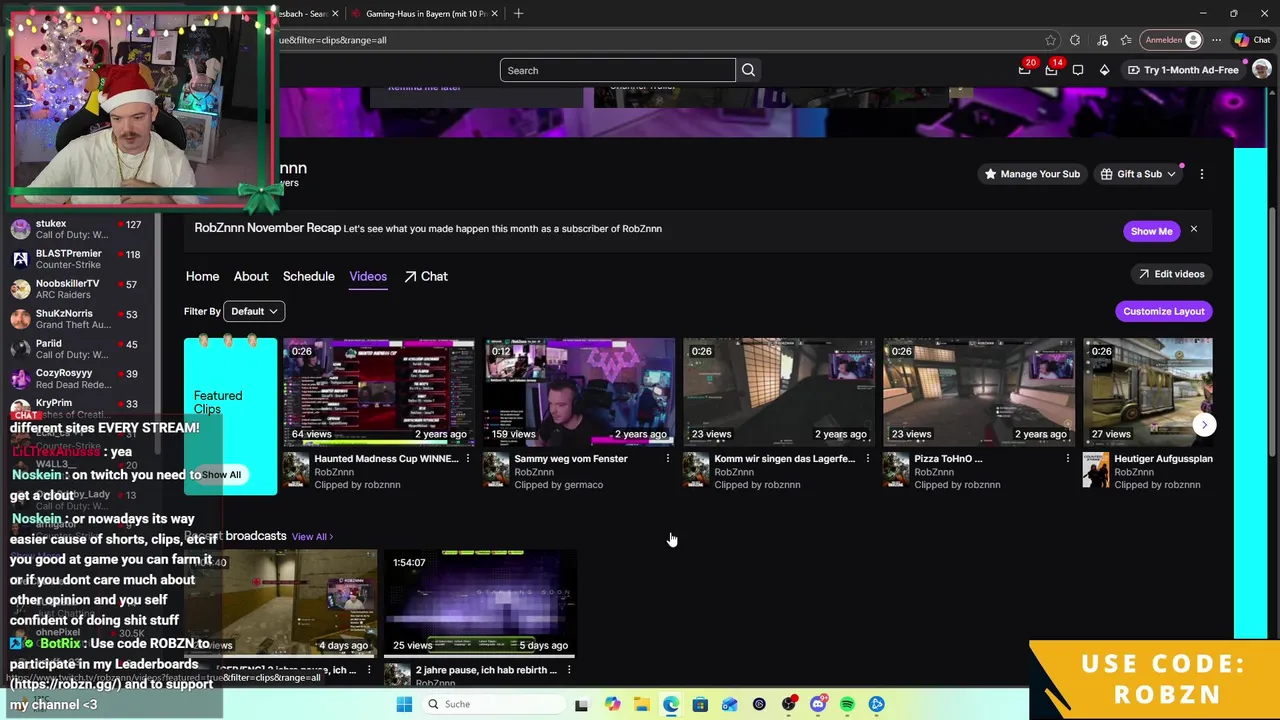The height and width of the screenshot is (720, 1280).
Task: Click the search magnifier button
Action: (748, 70)
